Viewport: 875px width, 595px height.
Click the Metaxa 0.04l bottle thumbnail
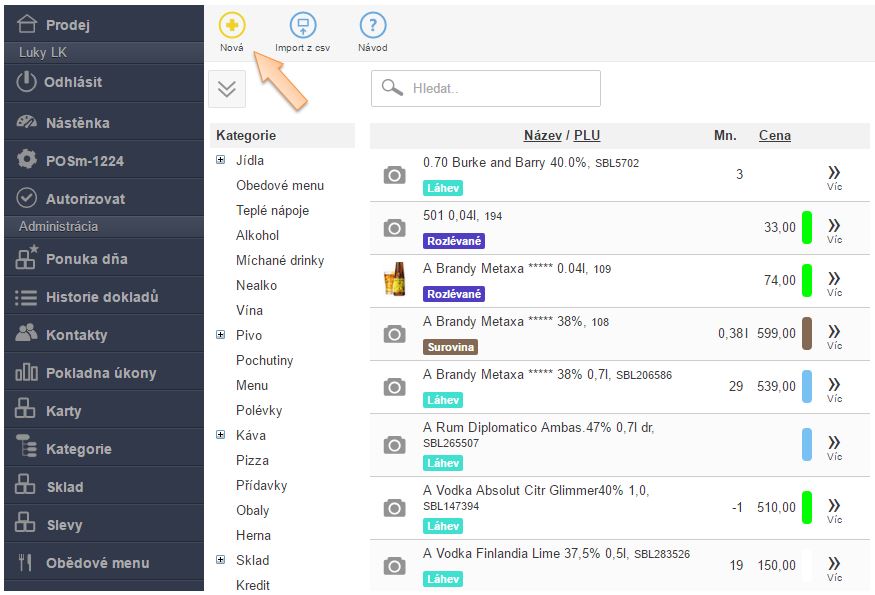[x=395, y=280]
